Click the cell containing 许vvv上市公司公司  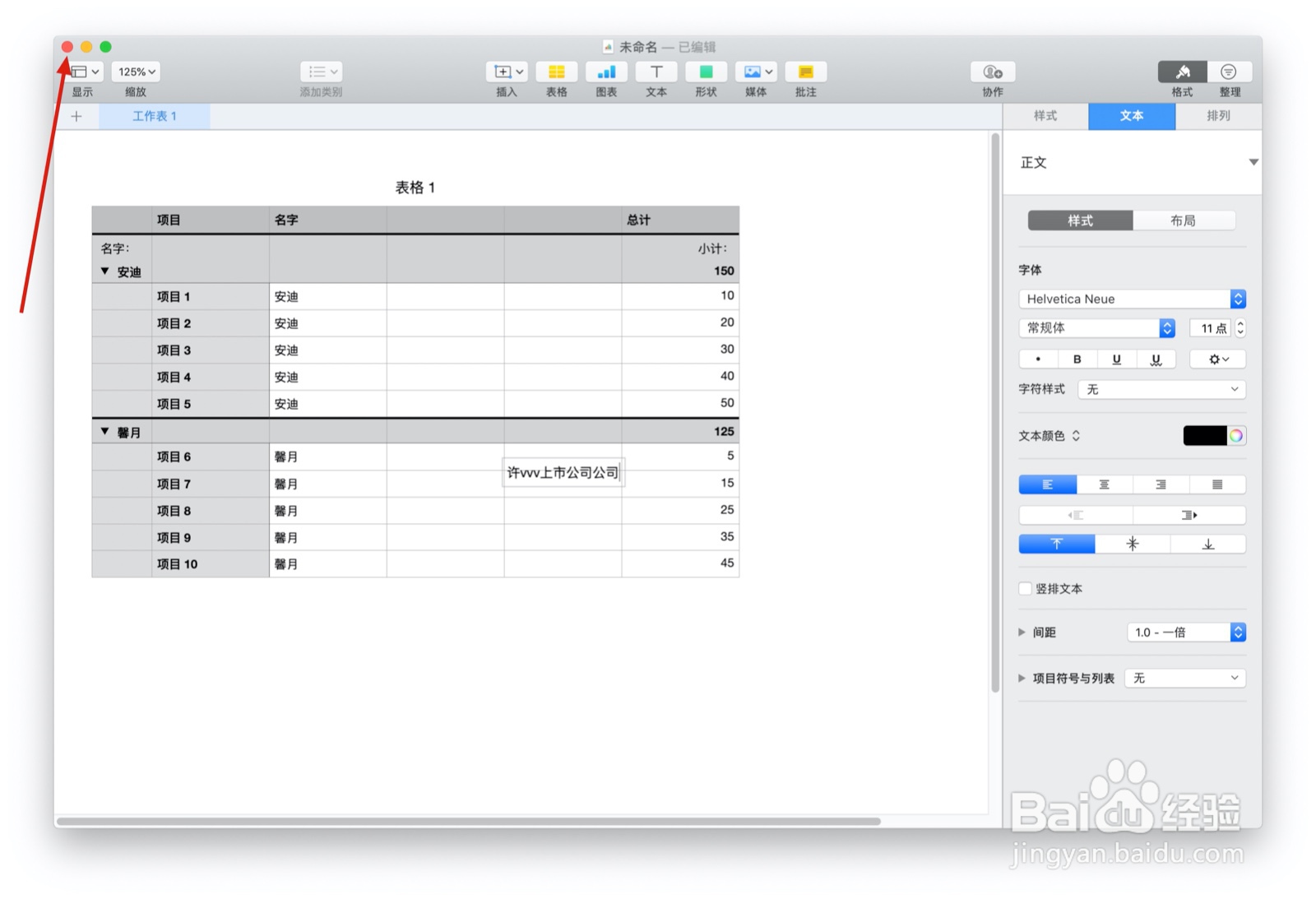click(x=563, y=472)
